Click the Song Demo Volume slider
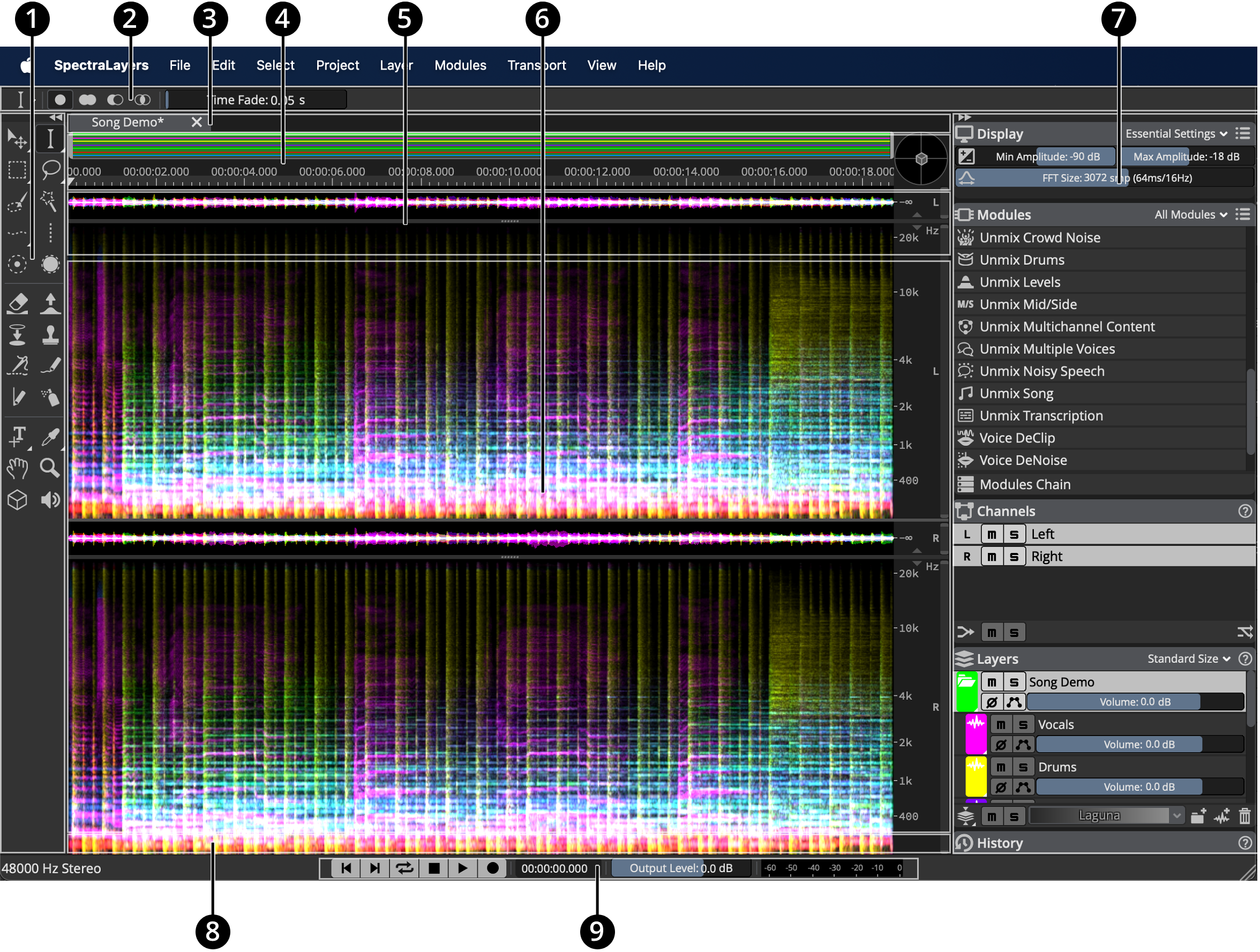The width and height of the screenshot is (1260, 952). point(1134,702)
